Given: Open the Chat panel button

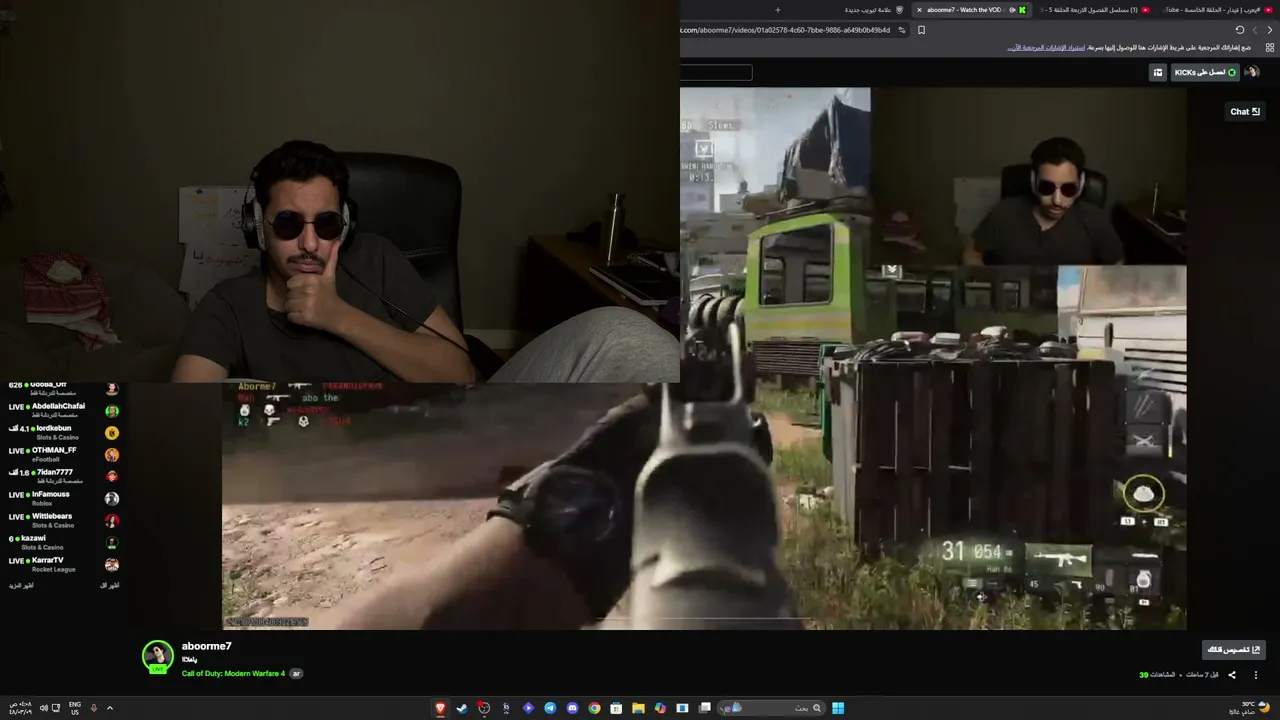Looking at the screenshot, I should click(1245, 112).
